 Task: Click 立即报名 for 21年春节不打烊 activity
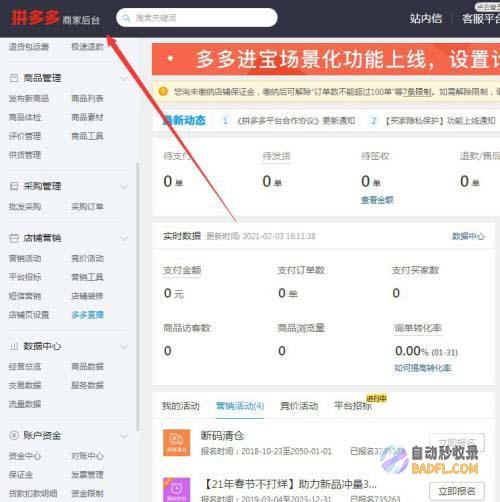click(457, 491)
